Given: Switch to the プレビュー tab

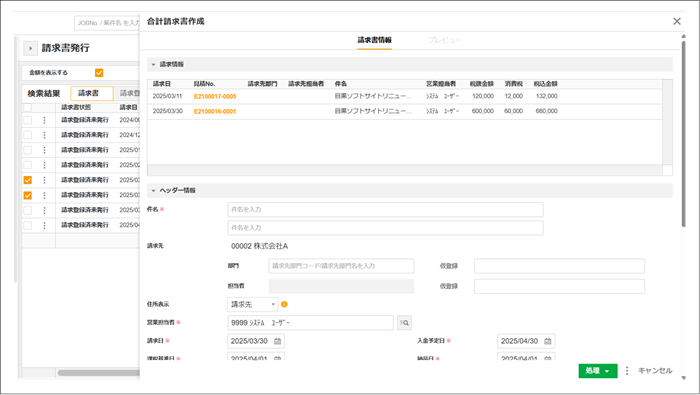Looking at the screenshot, I should tap(445, 40).
